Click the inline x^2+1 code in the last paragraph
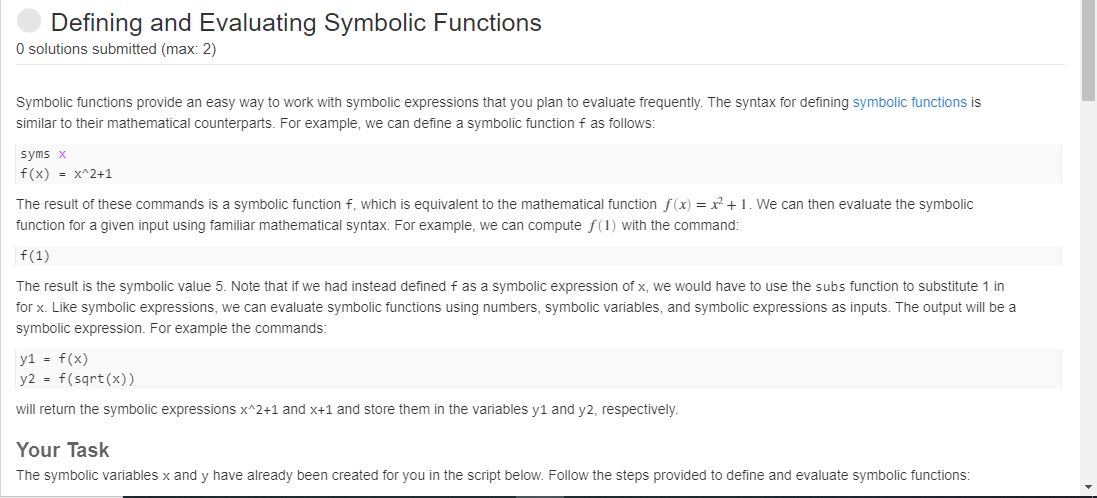Viewport: 1097px width, 498px height. [259, 410]
